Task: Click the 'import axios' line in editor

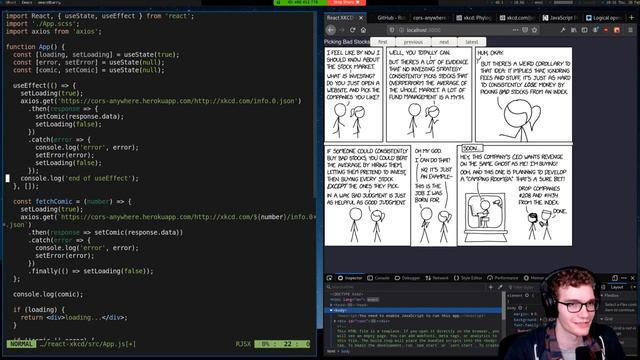Action: (53, 31)
